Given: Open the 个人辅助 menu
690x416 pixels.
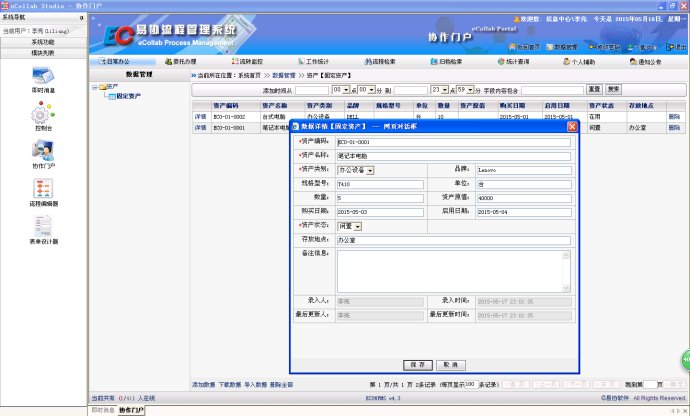Looking at the screenshot, I should pyautogui.click(x=579, y=62).
